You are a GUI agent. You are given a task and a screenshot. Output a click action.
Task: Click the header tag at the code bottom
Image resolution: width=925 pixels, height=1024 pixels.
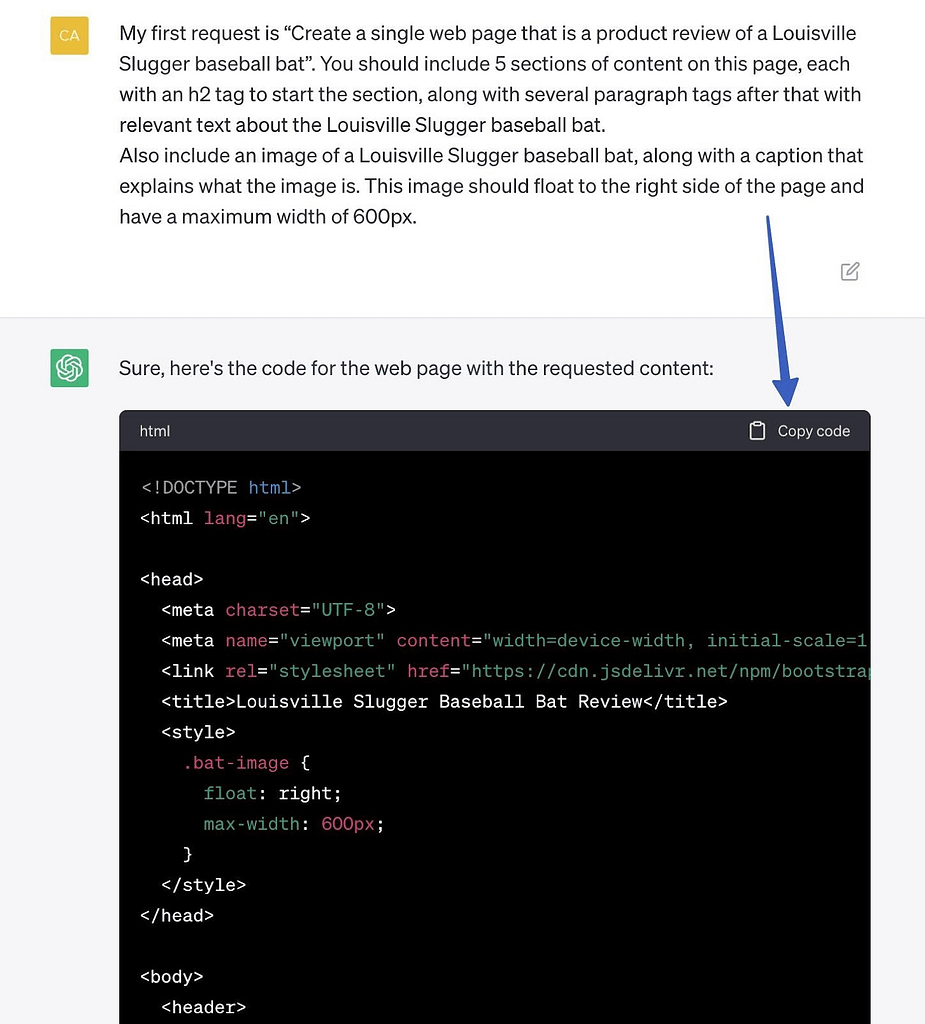pos(203,1007)
